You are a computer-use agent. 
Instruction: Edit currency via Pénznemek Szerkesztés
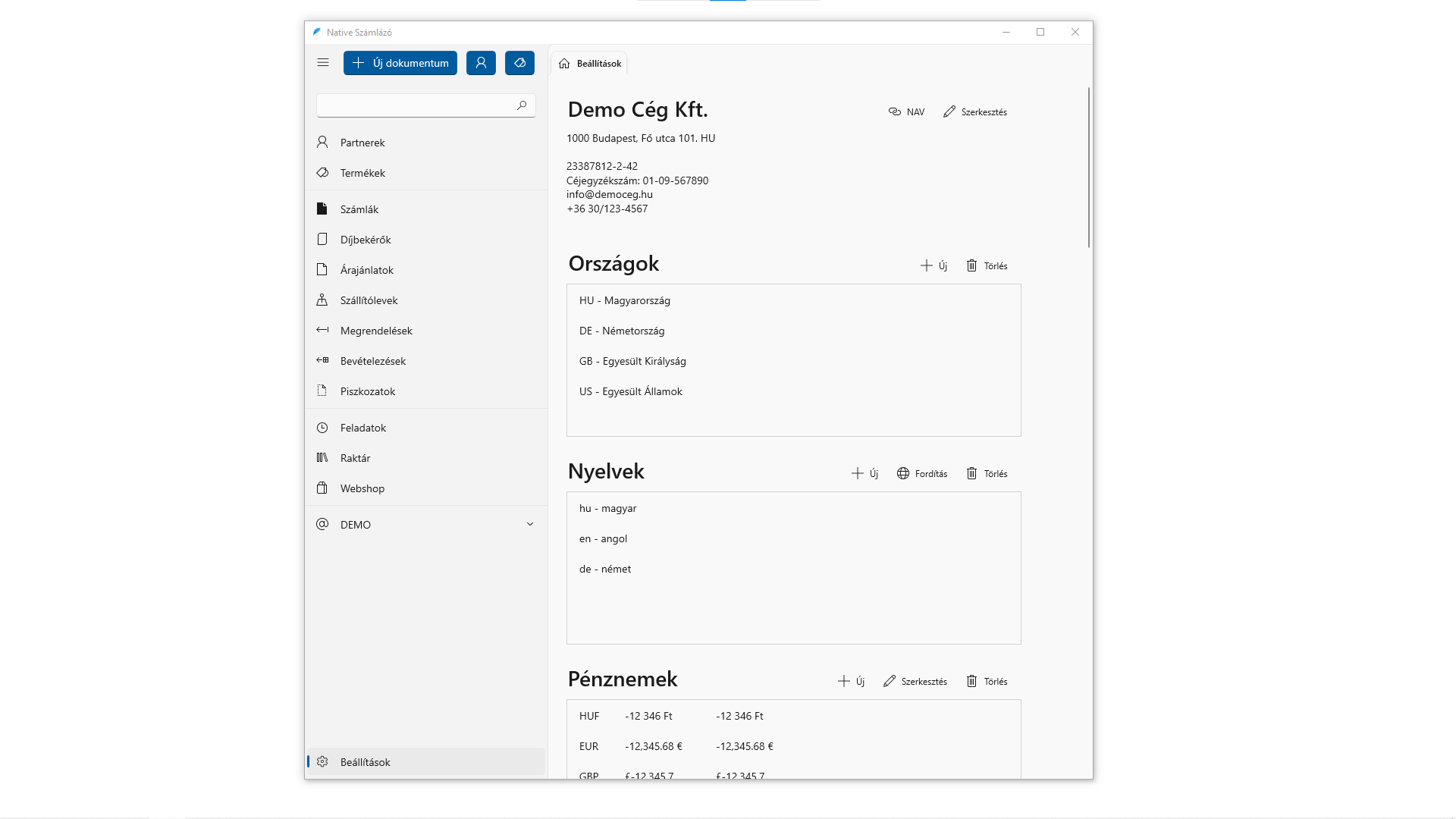915,681
